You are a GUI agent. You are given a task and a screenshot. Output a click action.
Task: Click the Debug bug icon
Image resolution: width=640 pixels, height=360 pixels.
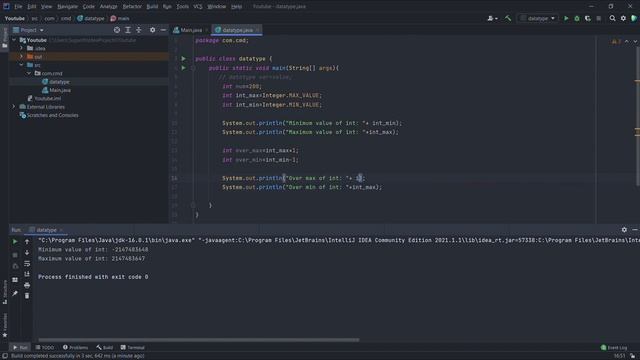(577, 18)
